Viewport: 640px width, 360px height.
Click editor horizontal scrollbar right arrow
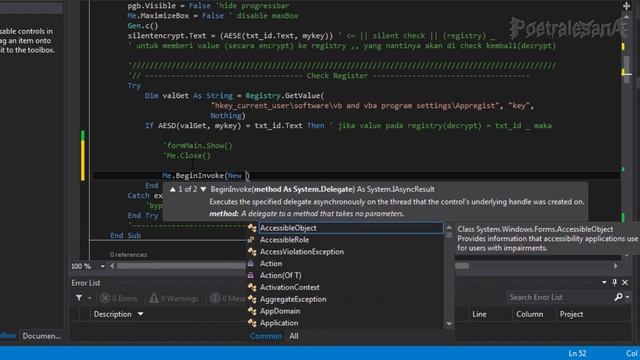tap(616, 266)
